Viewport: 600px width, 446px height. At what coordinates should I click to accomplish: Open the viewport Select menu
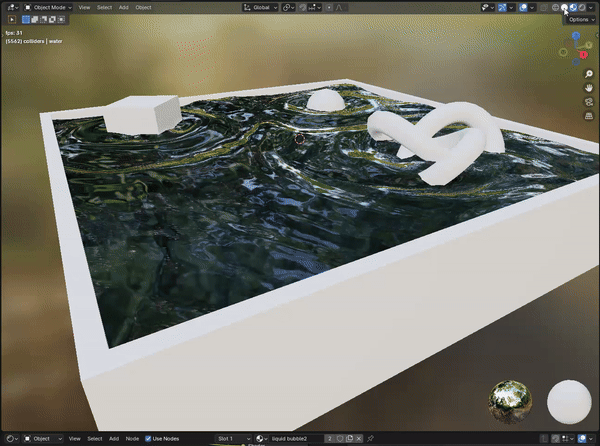[104, 7]
